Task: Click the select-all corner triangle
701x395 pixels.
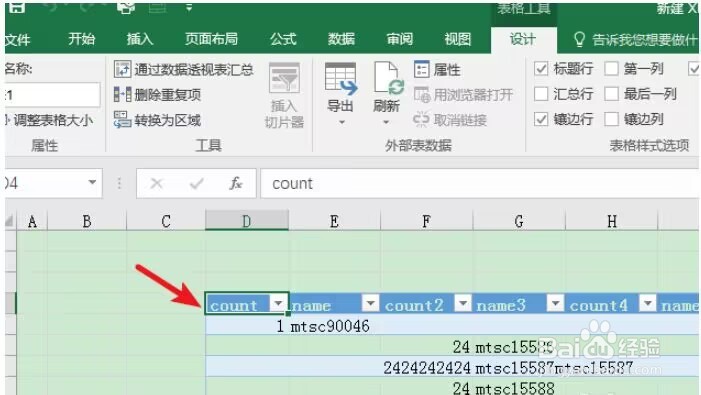Action: pos(9,220)
